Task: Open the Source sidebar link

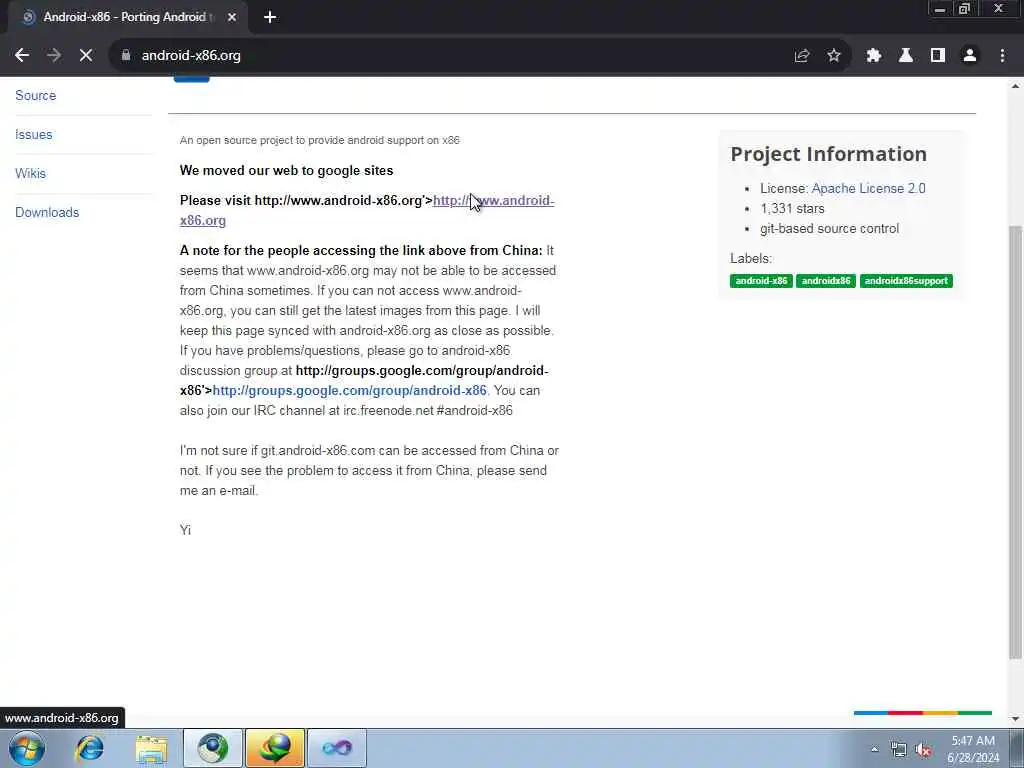Action: click(36, 95)
